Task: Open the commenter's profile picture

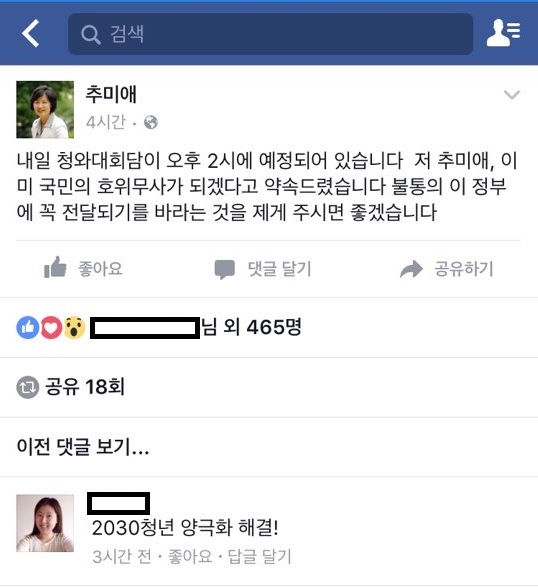Action: tap(45, 523)
